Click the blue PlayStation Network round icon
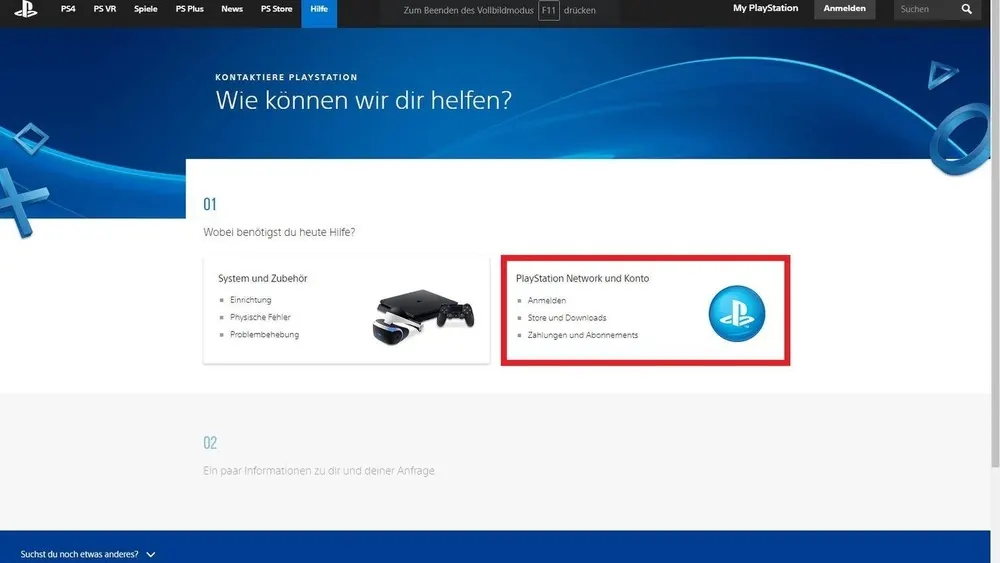 click(737, 313)
